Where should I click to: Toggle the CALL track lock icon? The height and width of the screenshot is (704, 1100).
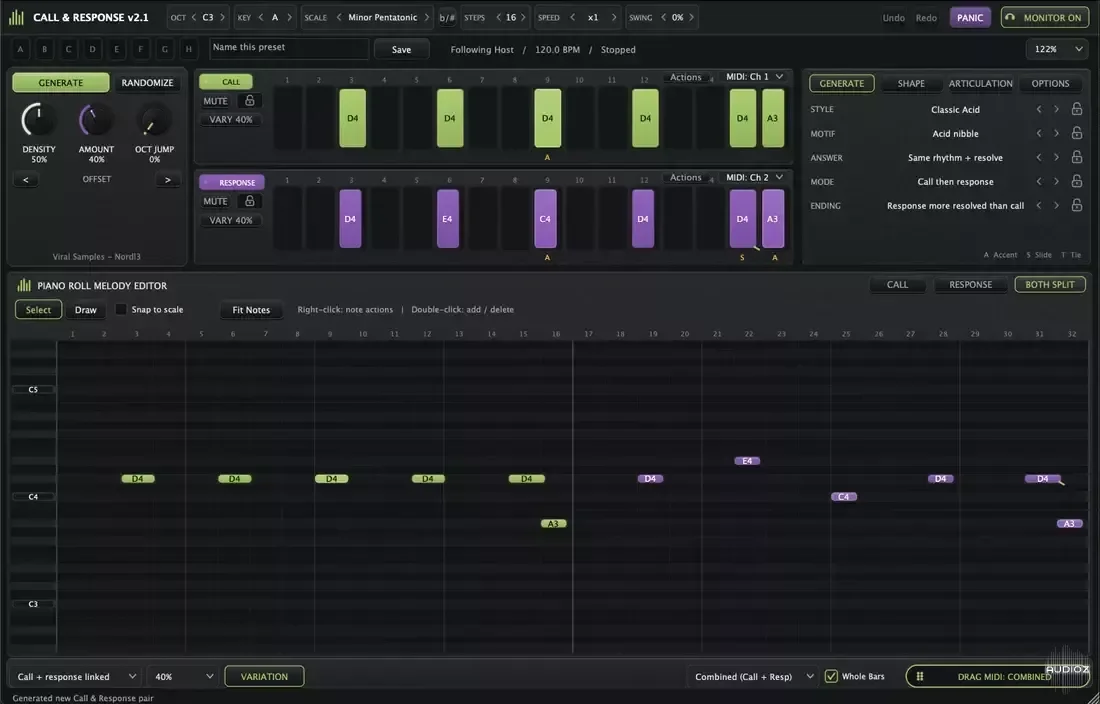(x=249, y=101)
